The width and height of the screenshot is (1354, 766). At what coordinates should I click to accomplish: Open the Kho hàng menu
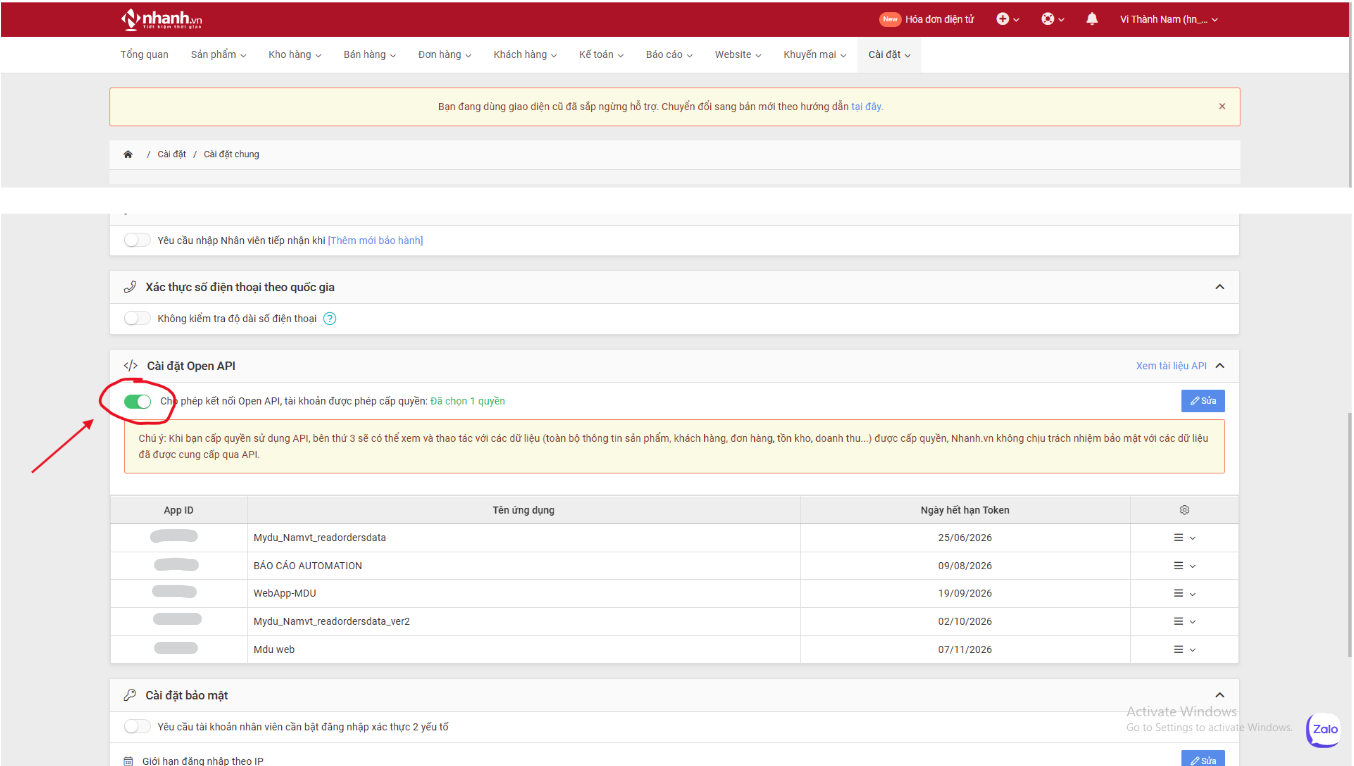pos(295,55)
